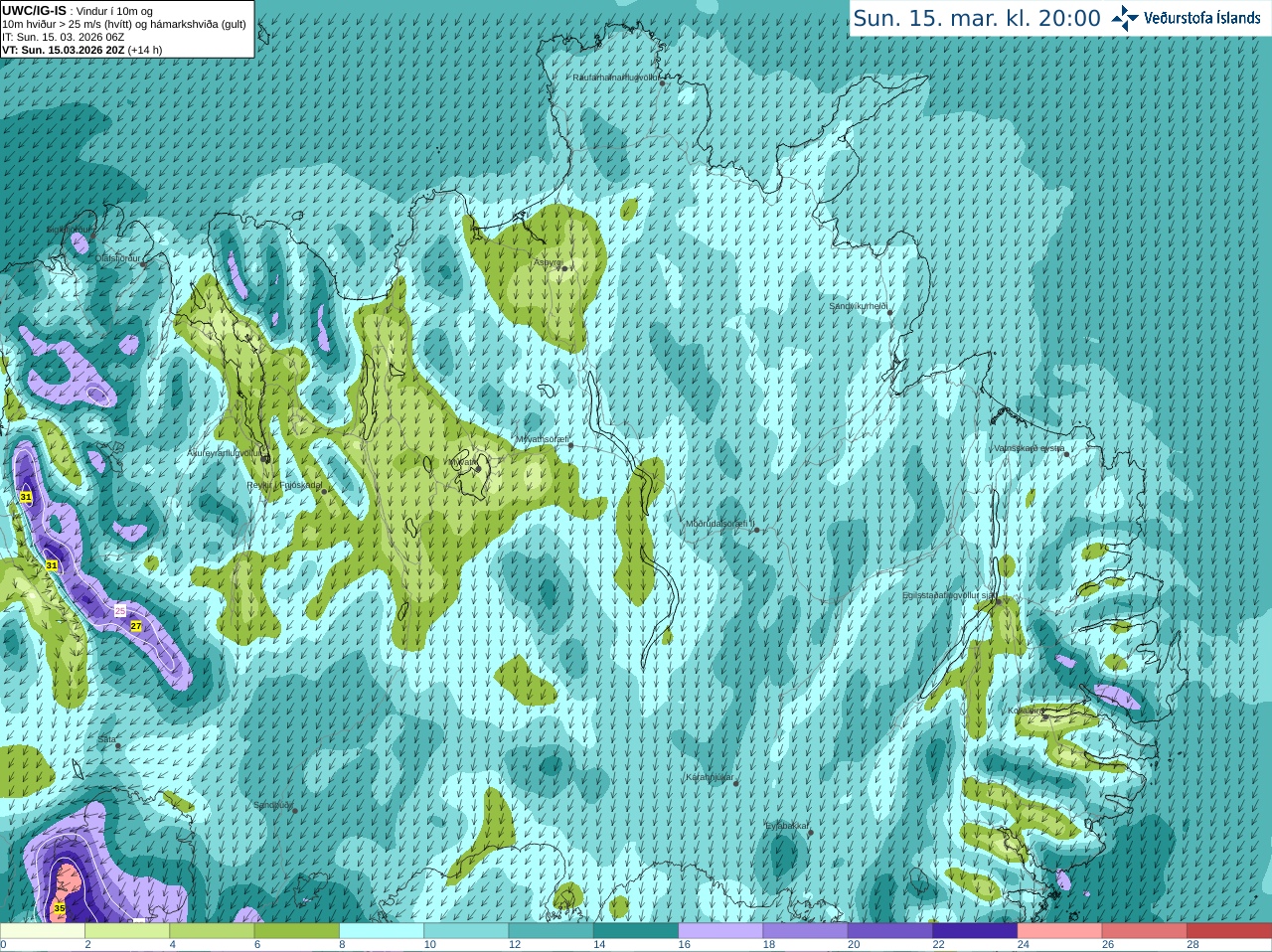Click the Veðurstofa Íslands logo
Screen dimensions: 1272x952
click(x=1186, y=18)
